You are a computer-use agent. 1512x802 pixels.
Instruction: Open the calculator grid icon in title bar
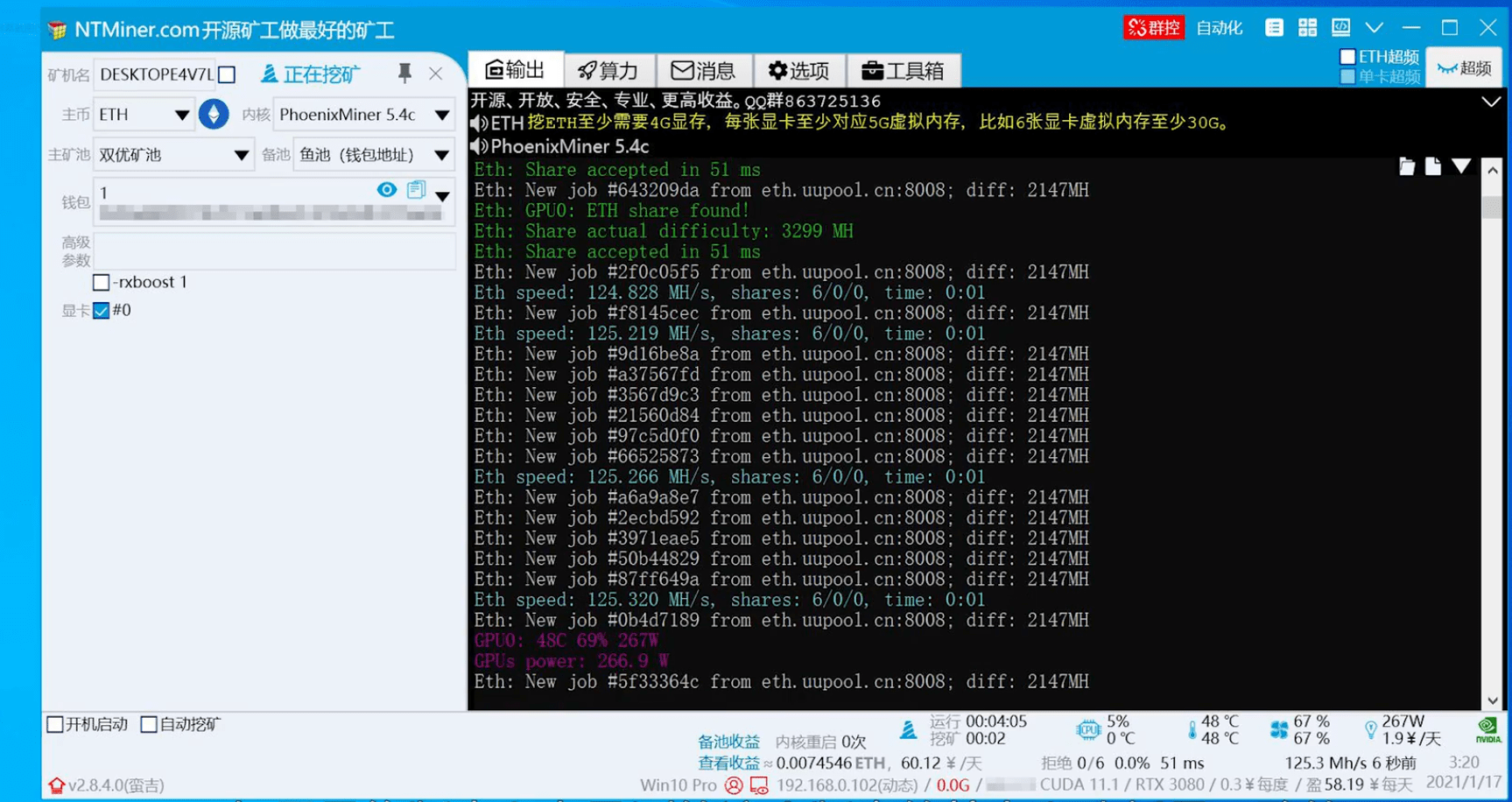click(1307, 28)
